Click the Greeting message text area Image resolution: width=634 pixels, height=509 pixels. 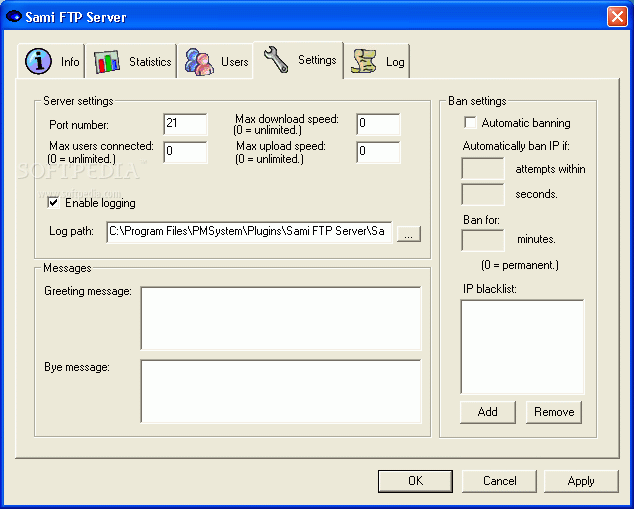click(281, 318)
